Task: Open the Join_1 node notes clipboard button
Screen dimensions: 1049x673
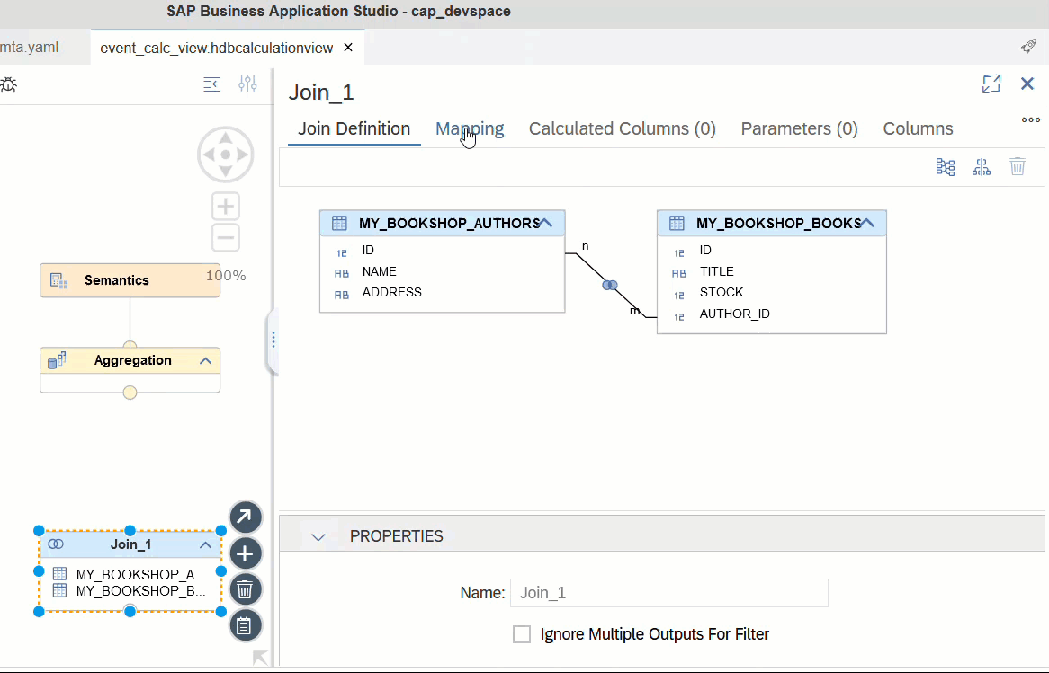Action: pyautogui.click(x=246, y=626)
